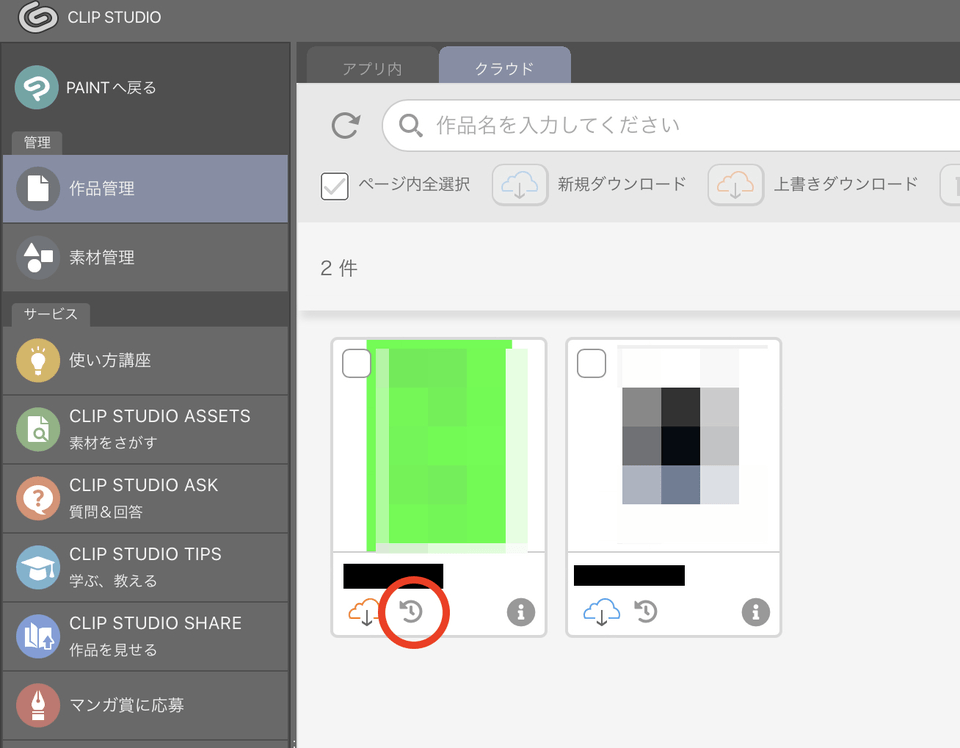Click the 管理 section label

point(37,143)
